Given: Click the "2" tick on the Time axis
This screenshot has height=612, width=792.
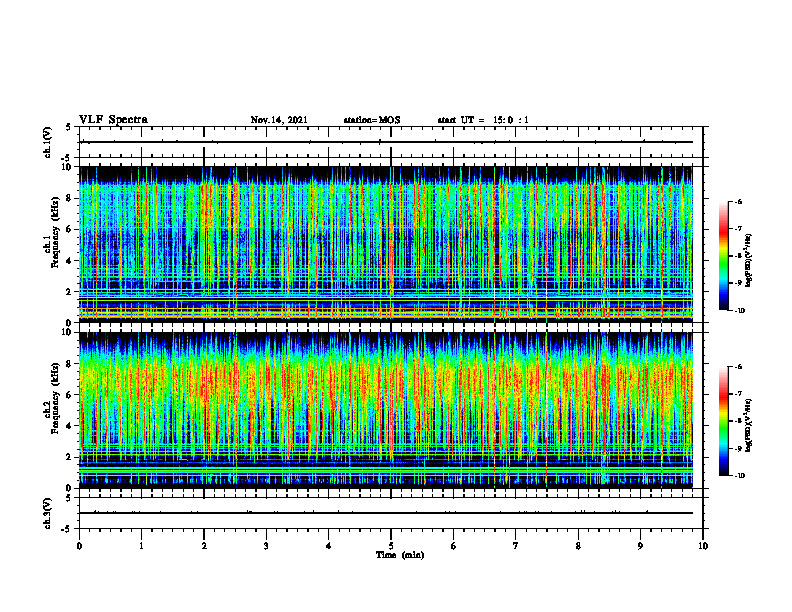Looking at the screenshot, I should point(204,546).
